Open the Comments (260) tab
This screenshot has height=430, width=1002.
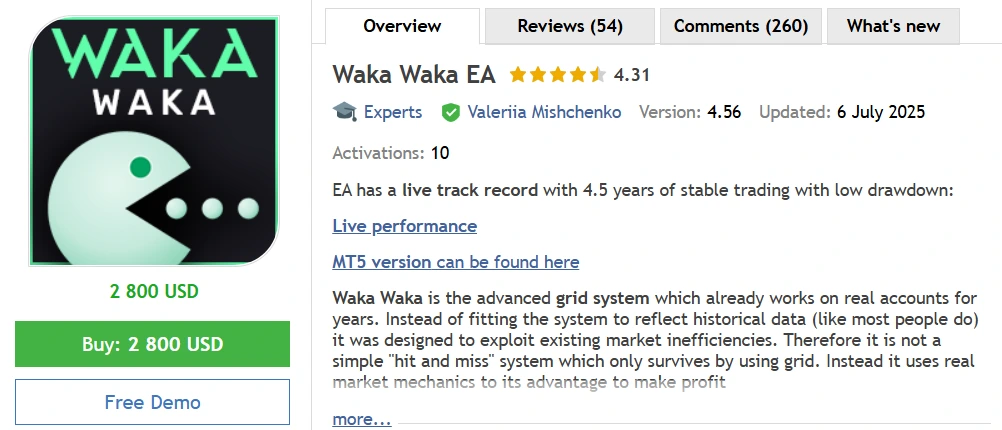(740, 27)
